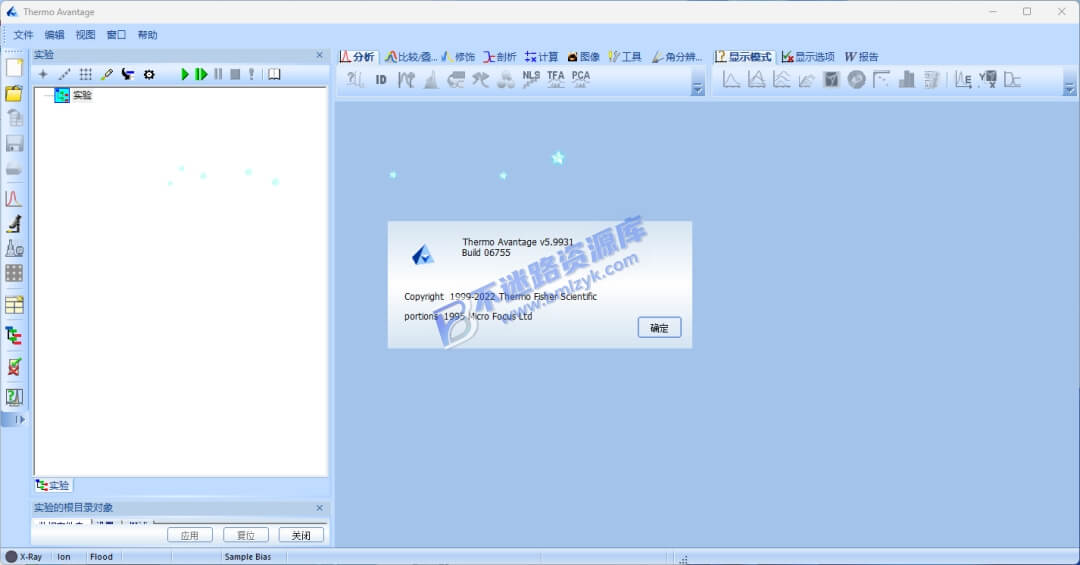Stop the experiment with gray square button
Image resolution: width=1080 pixels, height=565 pixels.
pos(235,74)
